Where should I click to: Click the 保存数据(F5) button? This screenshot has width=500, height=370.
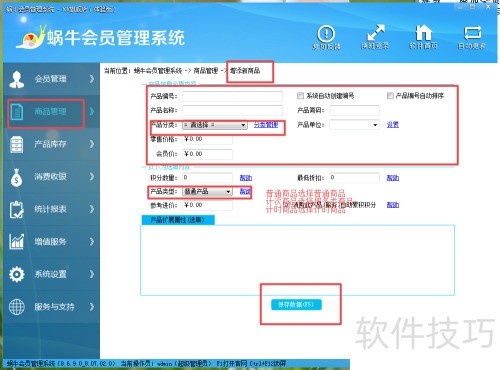click(x=296, y=304)
